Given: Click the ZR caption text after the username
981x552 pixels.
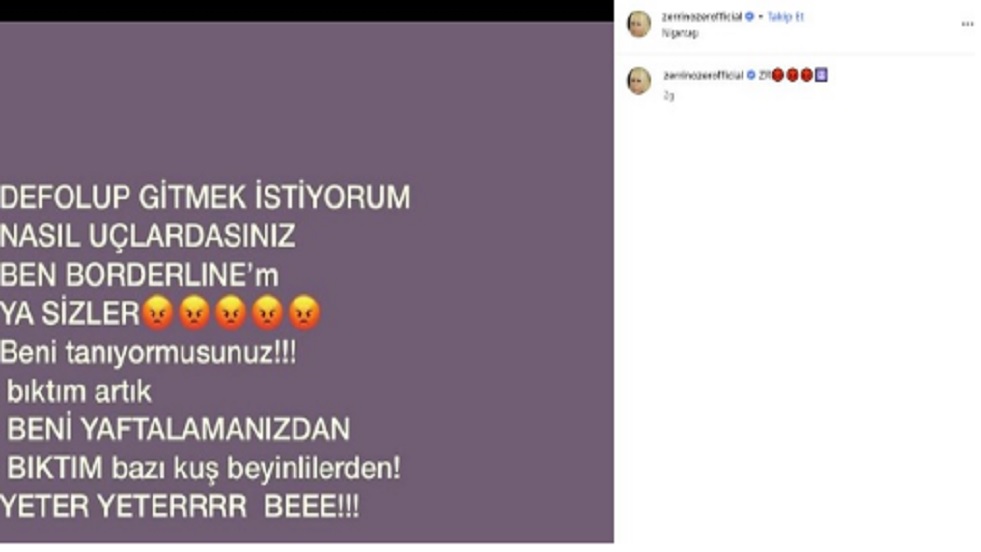Looking at the screenshot, I should pyautogui.click(x=764, y=75).
